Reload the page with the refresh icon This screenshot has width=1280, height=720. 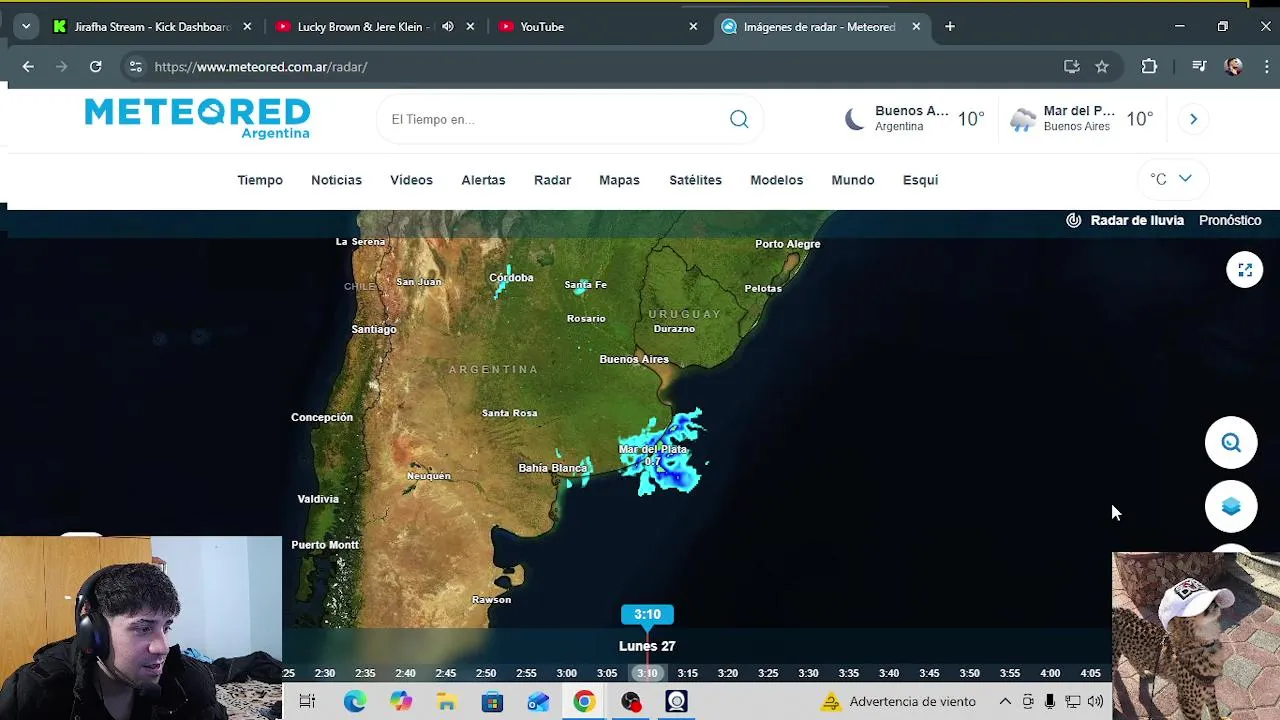(95, 67)
